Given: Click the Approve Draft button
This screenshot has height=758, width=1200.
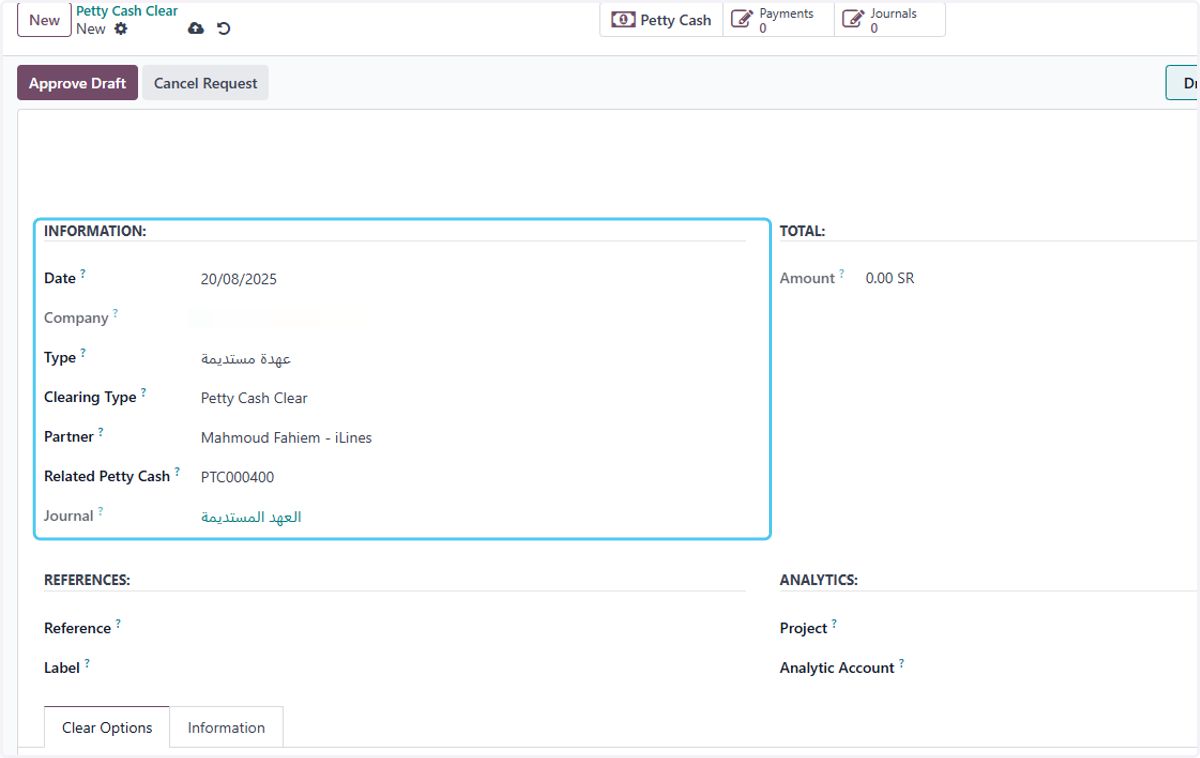Looking at the screenshot, I should pyautogui.click(x=77, y=83).
